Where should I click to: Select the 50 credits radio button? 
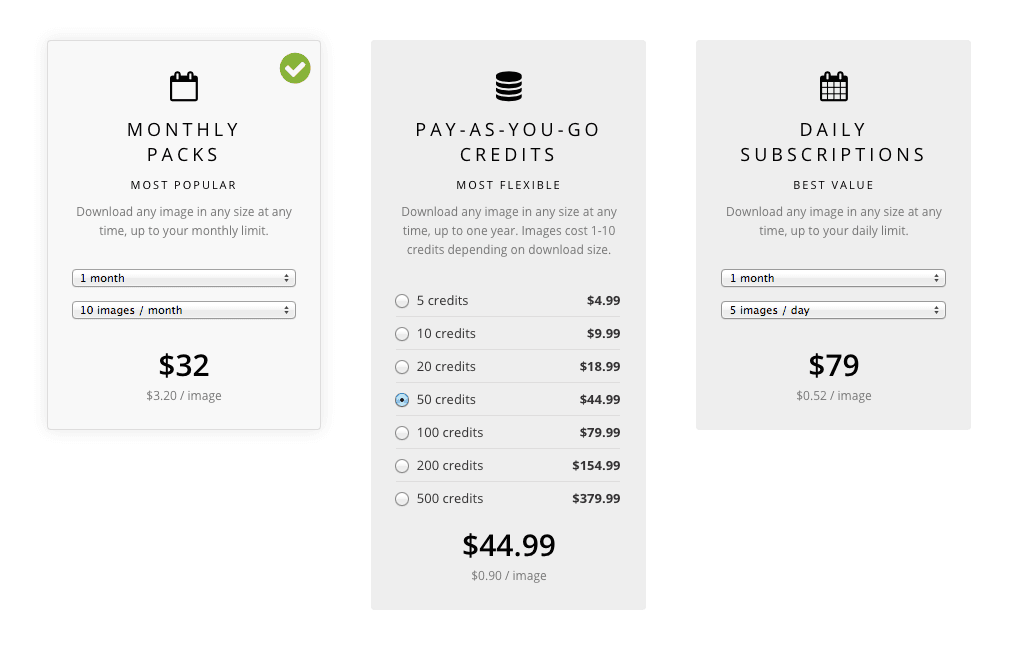(x=402, y=400)
